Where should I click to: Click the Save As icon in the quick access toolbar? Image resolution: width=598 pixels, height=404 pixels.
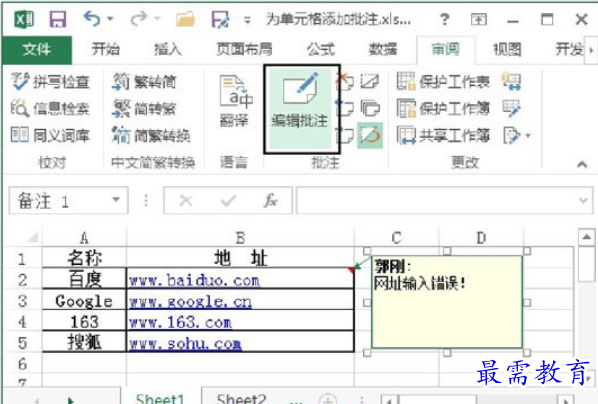220,19
